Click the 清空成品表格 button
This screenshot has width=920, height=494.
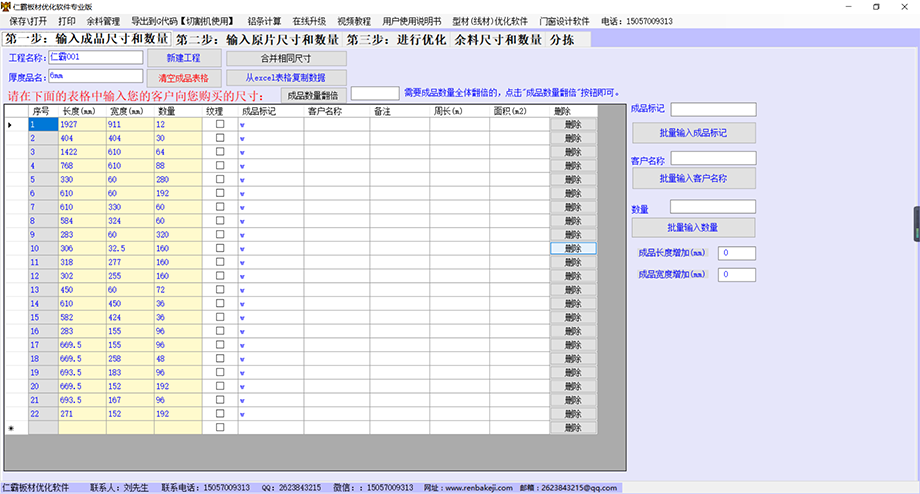click(x=184, y=77)
